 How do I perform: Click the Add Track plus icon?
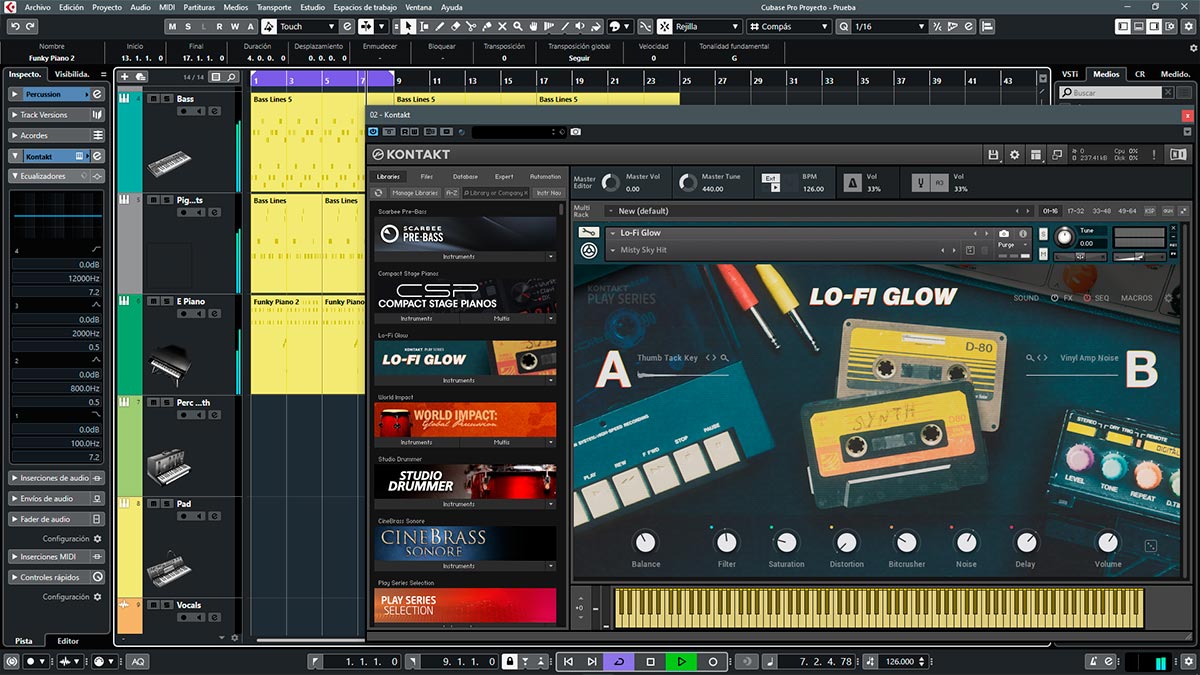(x=125, y=77)
